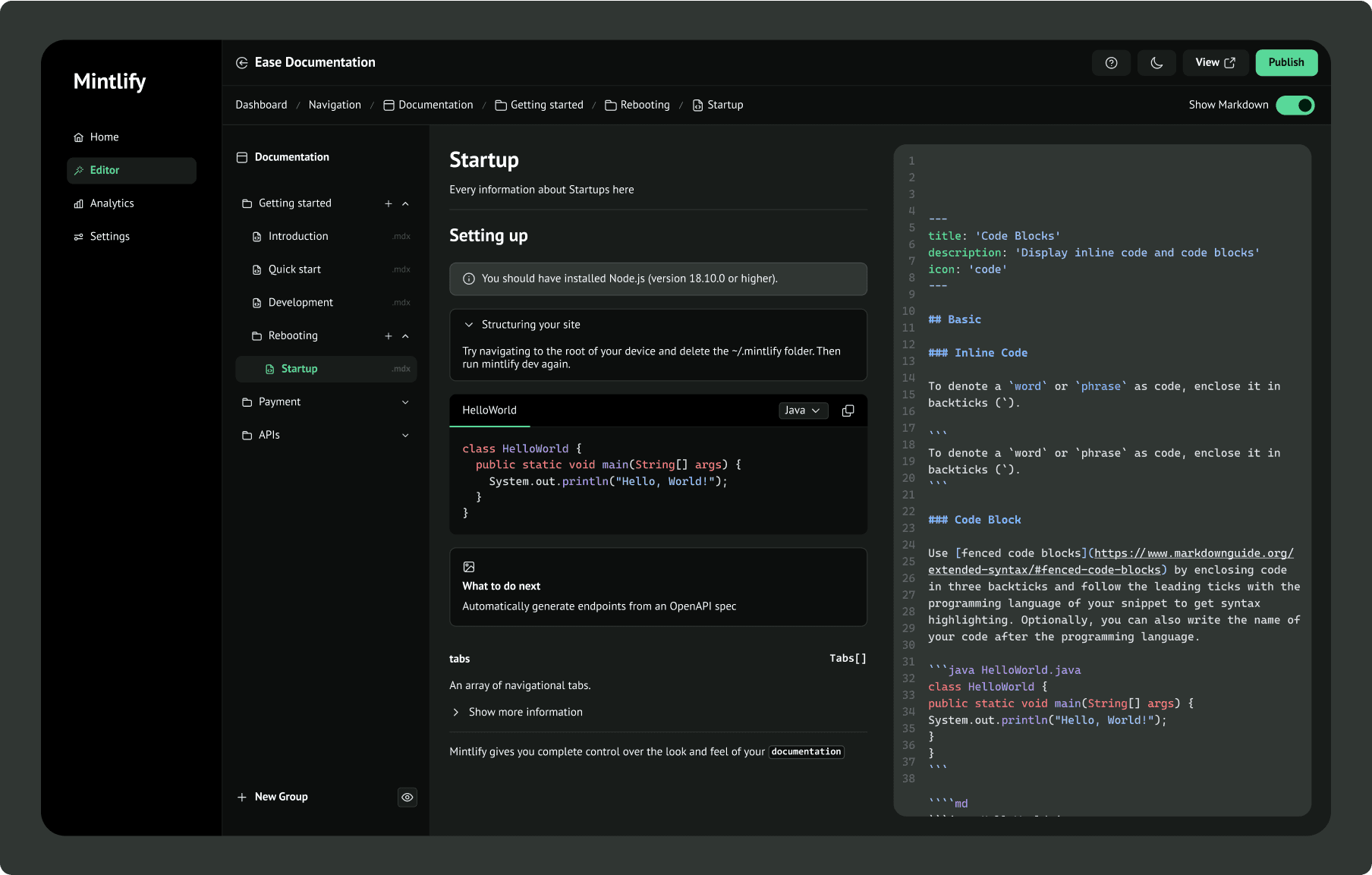Open the Development page
Image resolution: width=1372 pixels, height=875 pixels.
tap(326, 303)
